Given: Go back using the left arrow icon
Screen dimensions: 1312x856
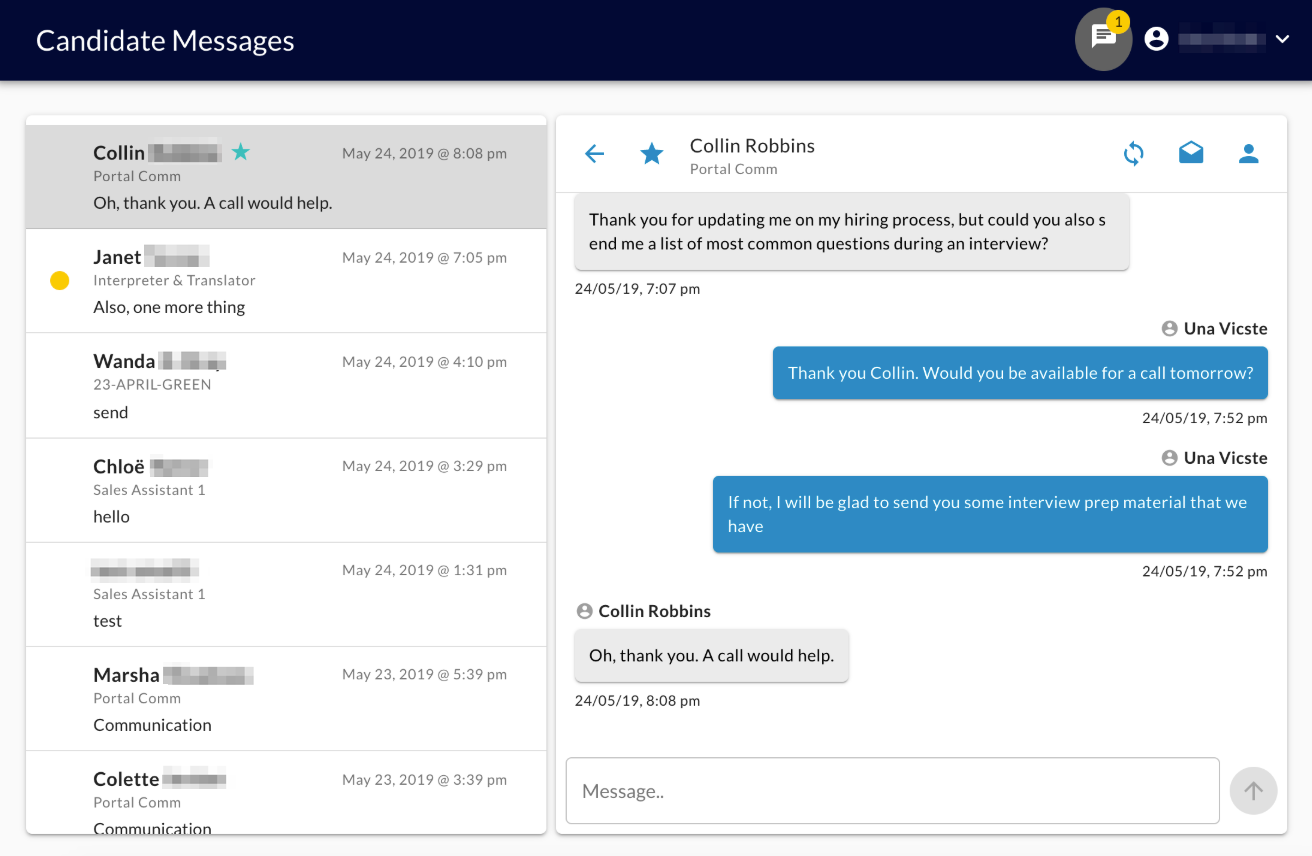Looking at the screenshot, I should [x=595, y=153].
